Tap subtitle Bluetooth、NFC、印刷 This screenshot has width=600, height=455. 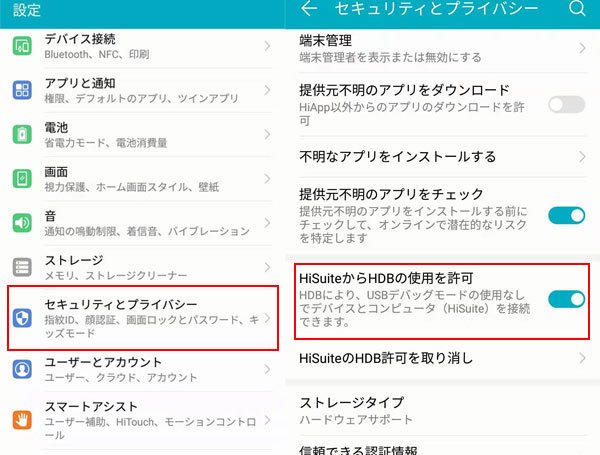click(96, 54)
